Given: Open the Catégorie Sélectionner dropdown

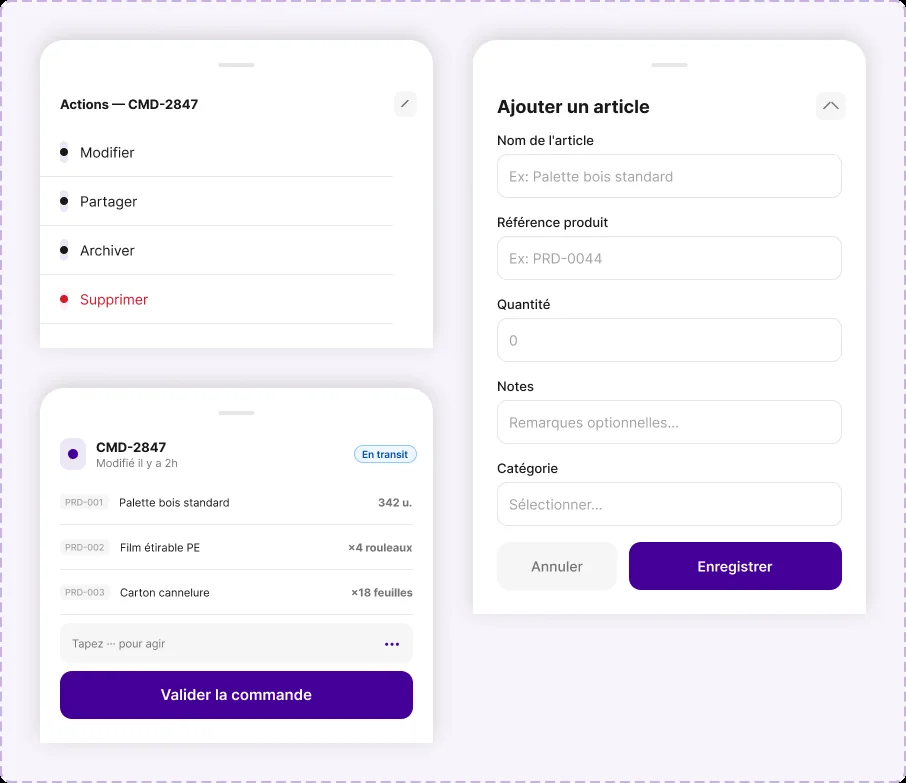Looking at the screenshot, I should 669,504.
